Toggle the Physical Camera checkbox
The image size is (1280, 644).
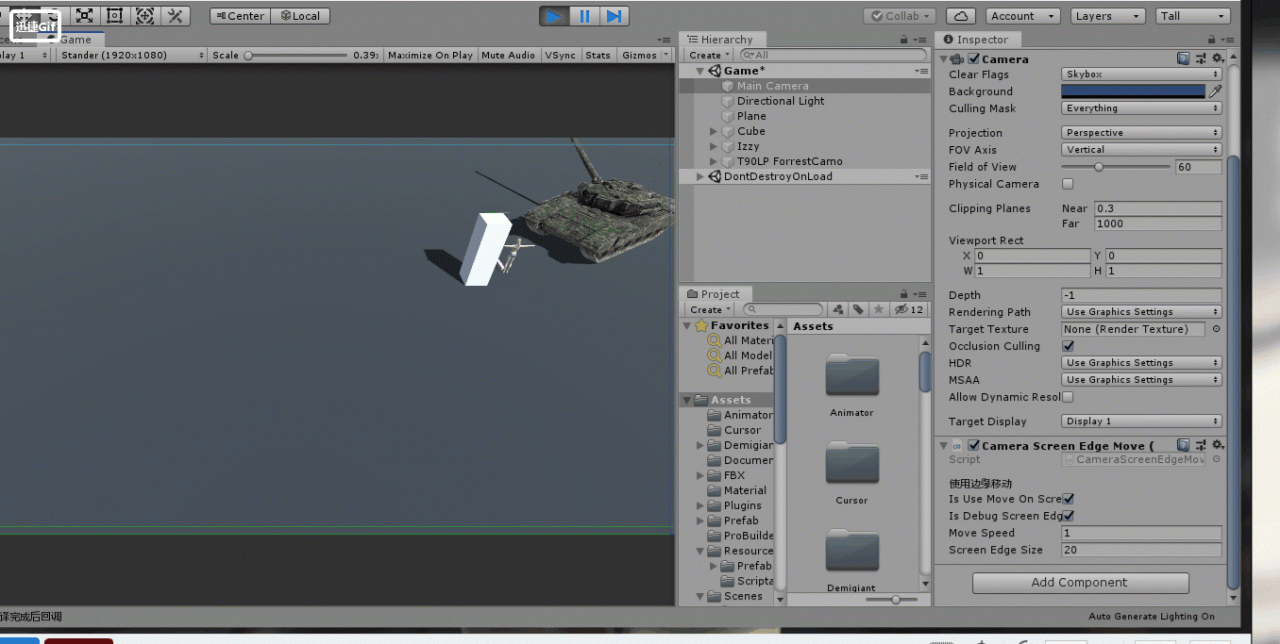1068,184
